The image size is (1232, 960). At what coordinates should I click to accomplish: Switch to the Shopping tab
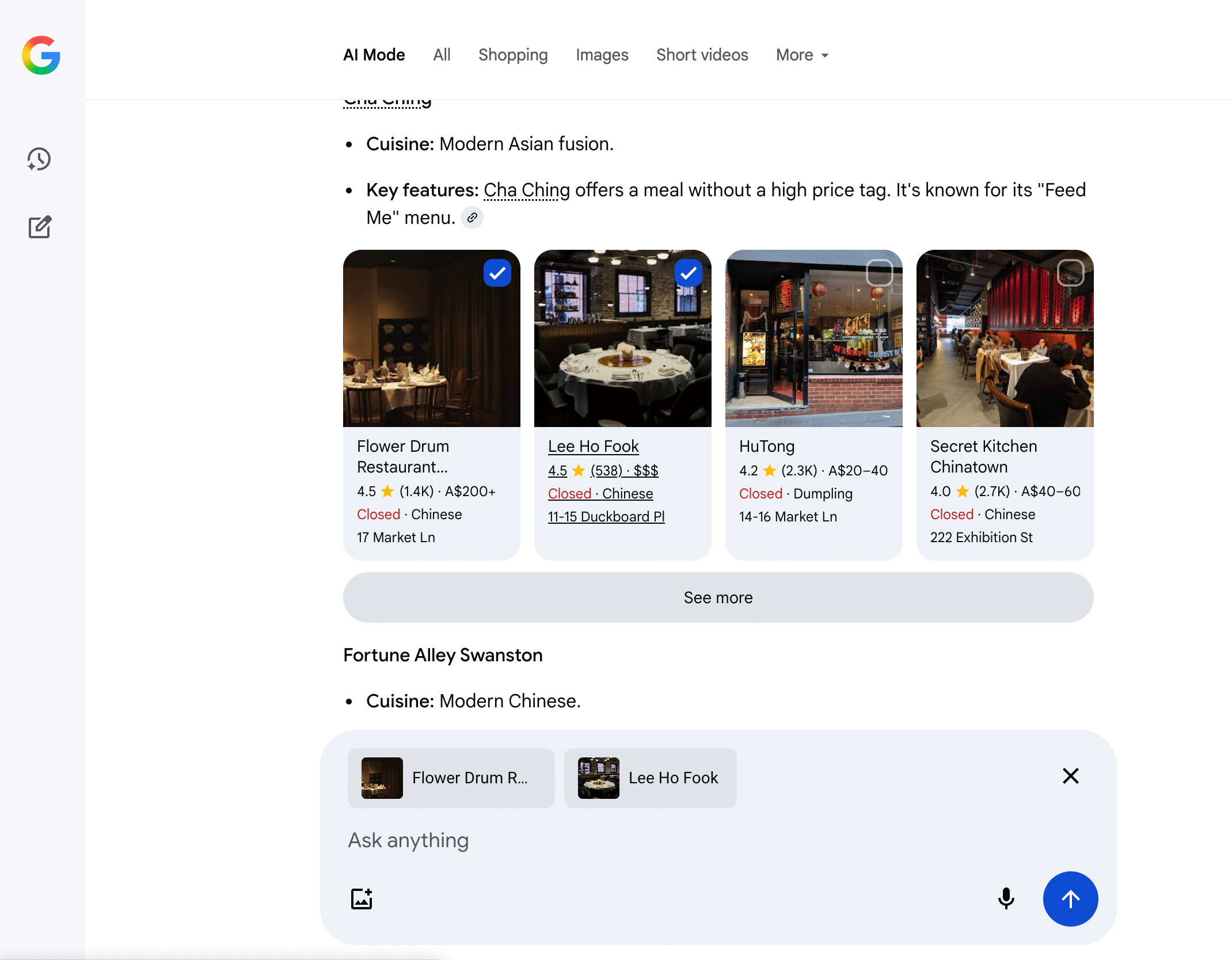coord(513,55)
